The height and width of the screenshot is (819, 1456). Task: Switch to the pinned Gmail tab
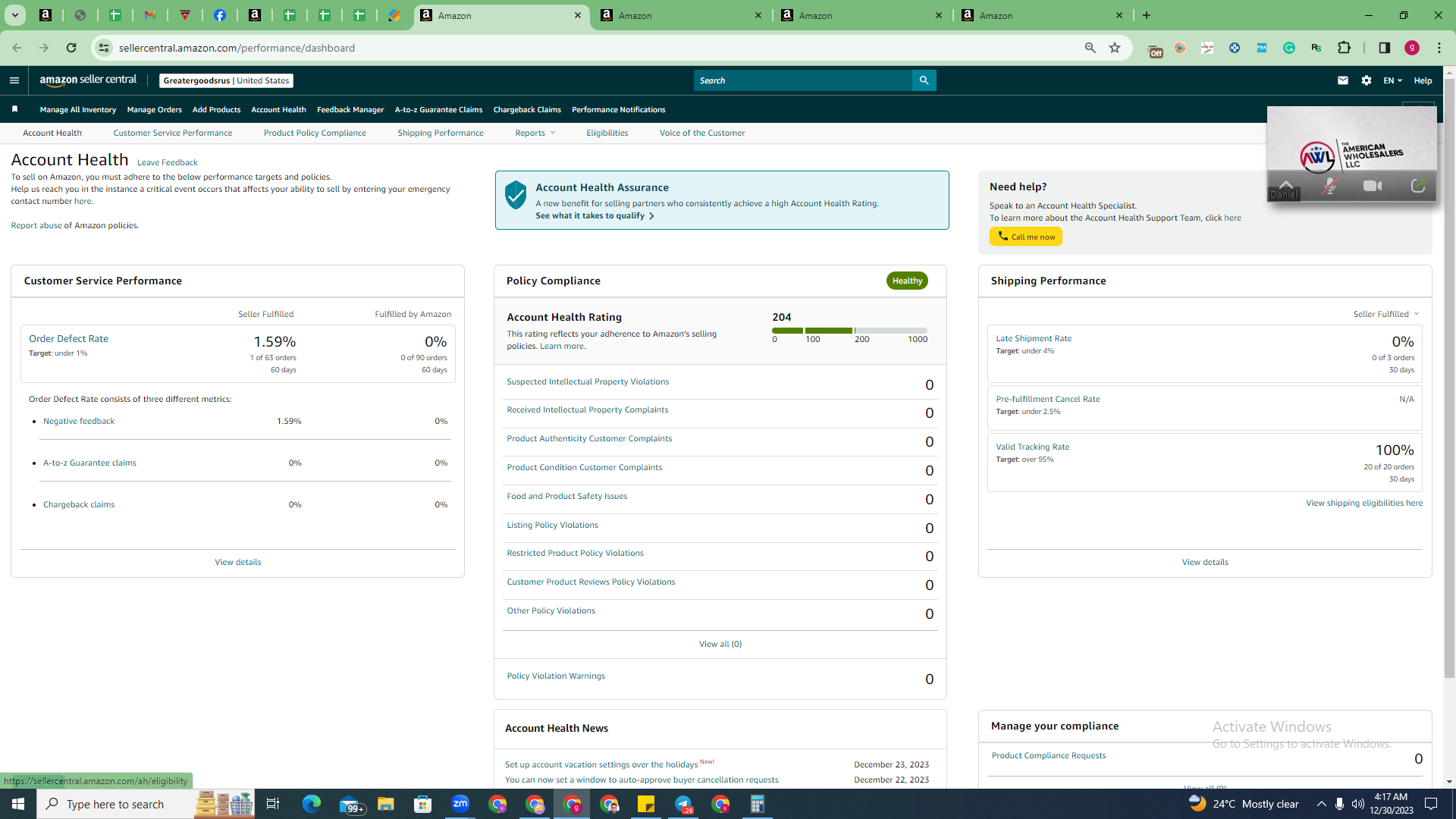150,15
